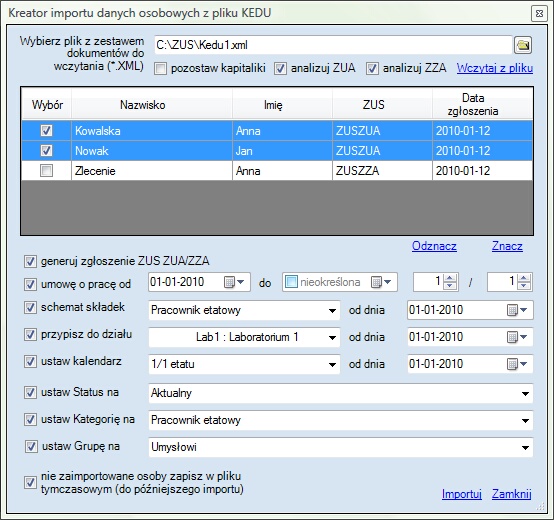Click the 'ZUSZUA' cell in Kowalska row
The height and width of the screenshot is (520, 554).
click(x=382, y=131)
